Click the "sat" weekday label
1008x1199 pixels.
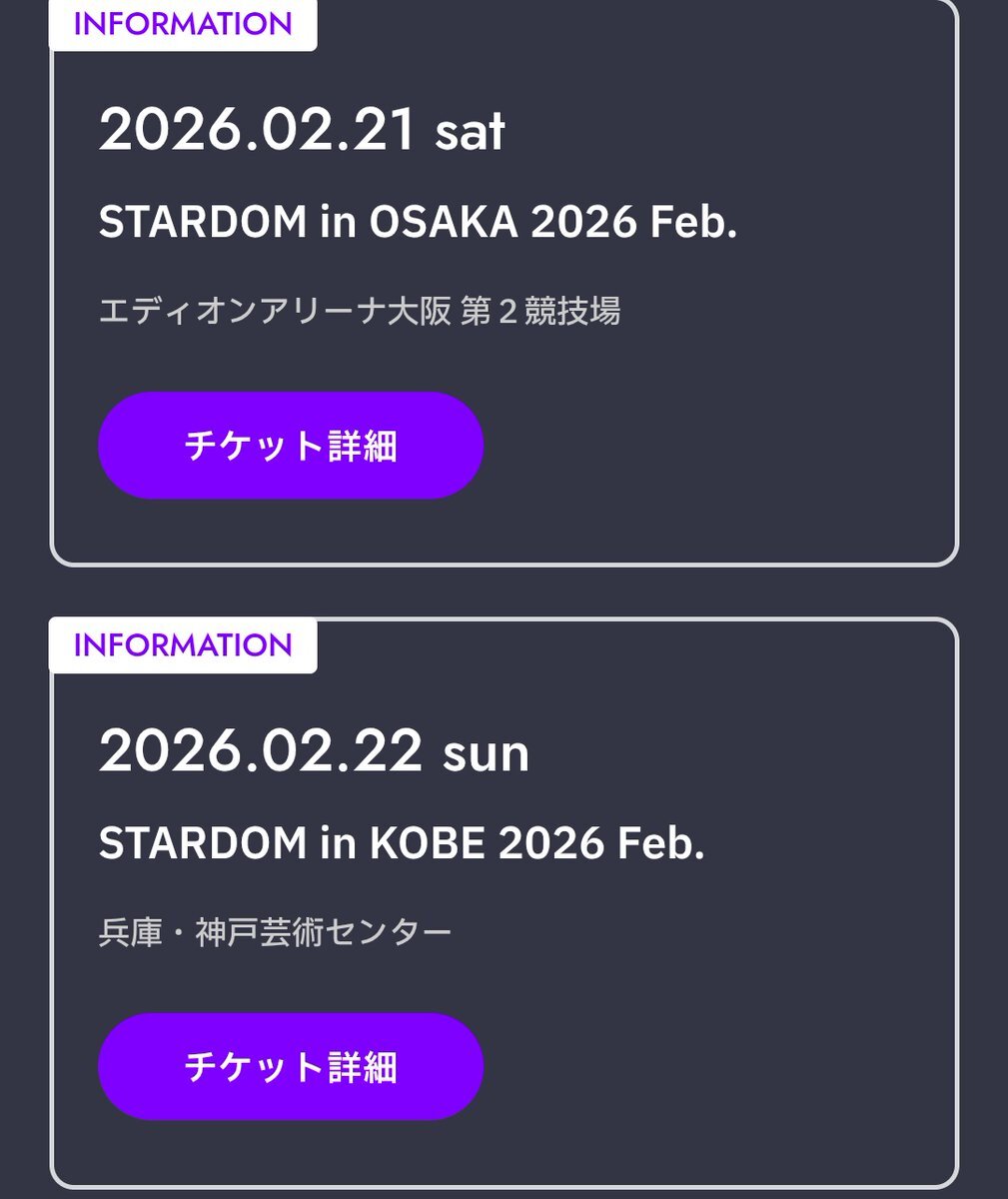470,132
